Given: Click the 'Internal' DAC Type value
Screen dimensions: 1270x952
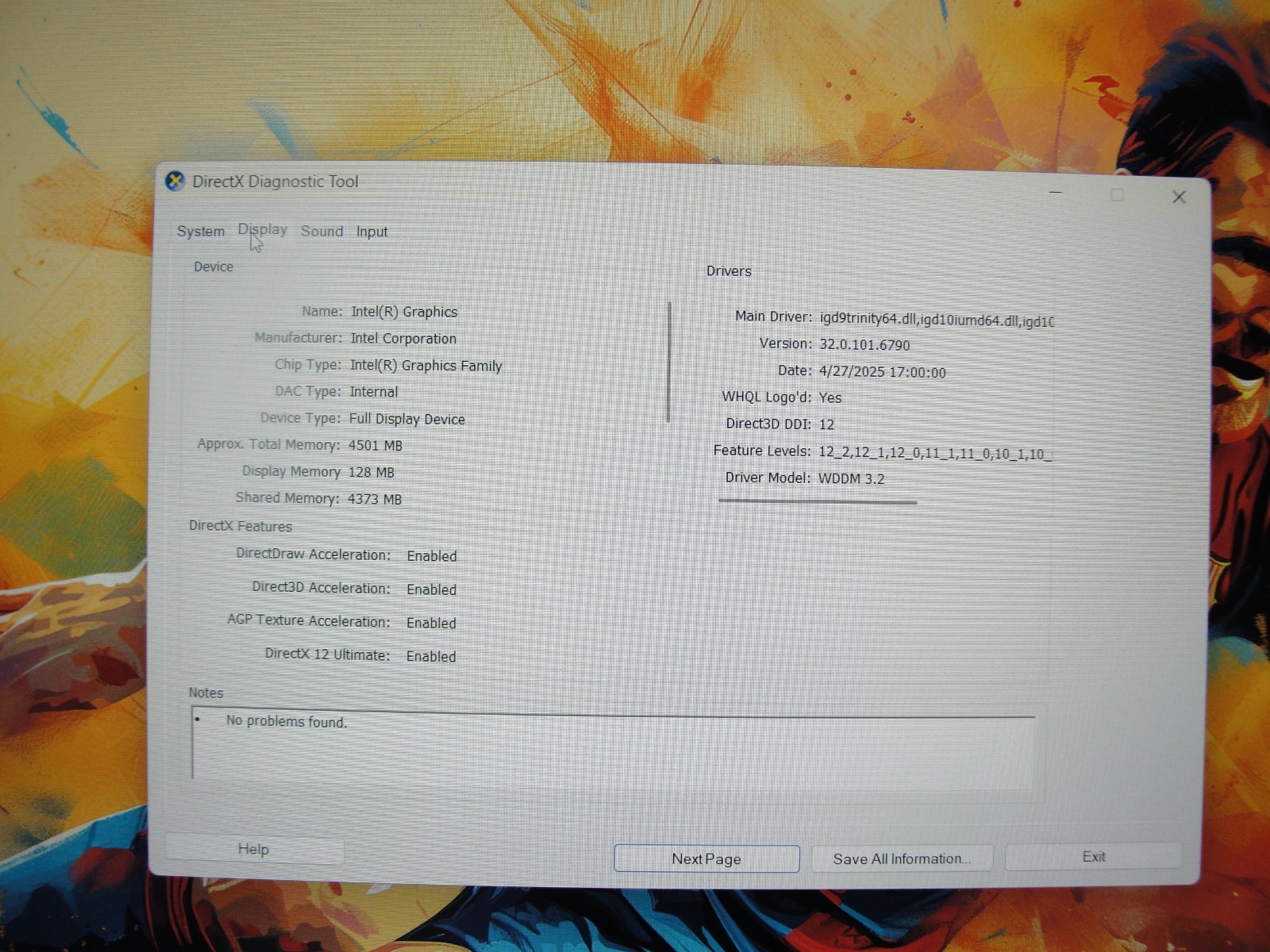Looking at the screenshot, I should pos(374,392).
